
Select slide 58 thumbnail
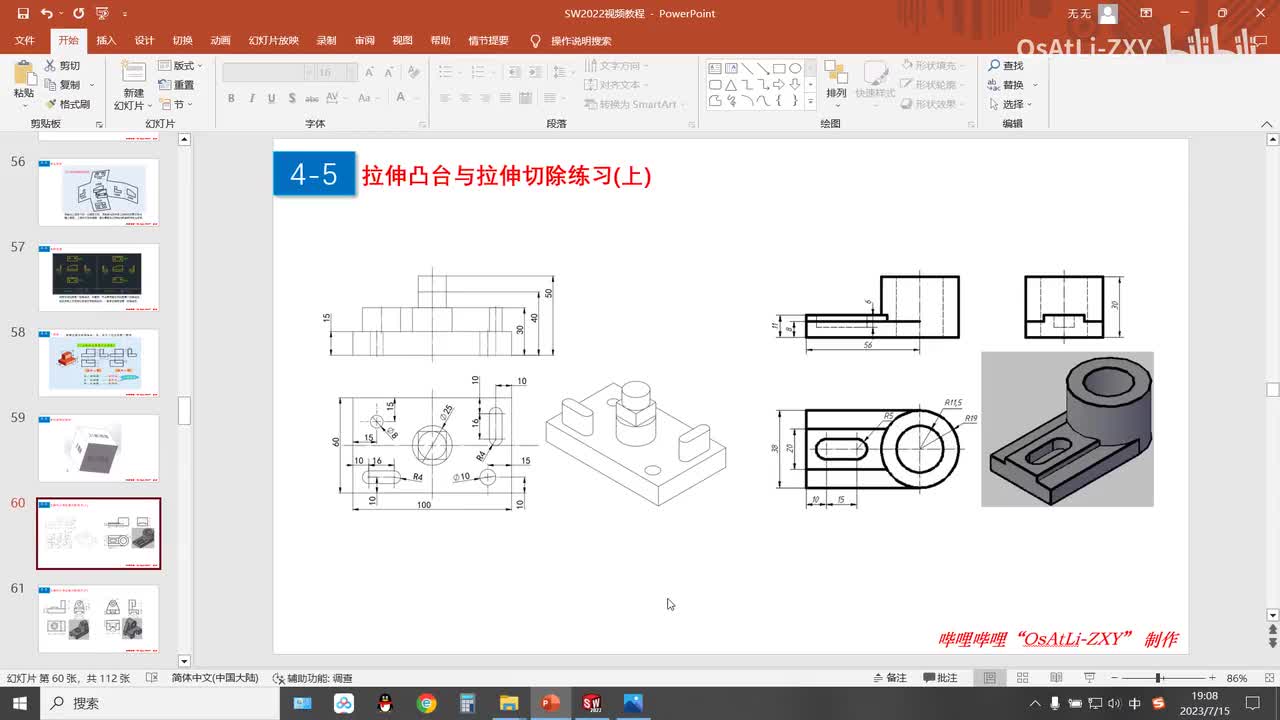98,363
